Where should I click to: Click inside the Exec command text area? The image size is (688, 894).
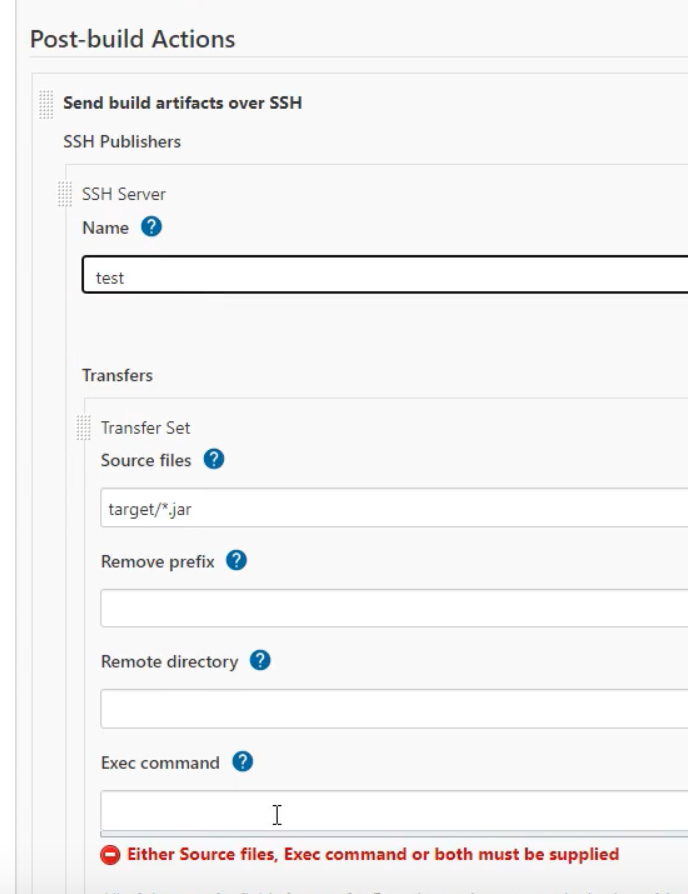coord(394,810)
